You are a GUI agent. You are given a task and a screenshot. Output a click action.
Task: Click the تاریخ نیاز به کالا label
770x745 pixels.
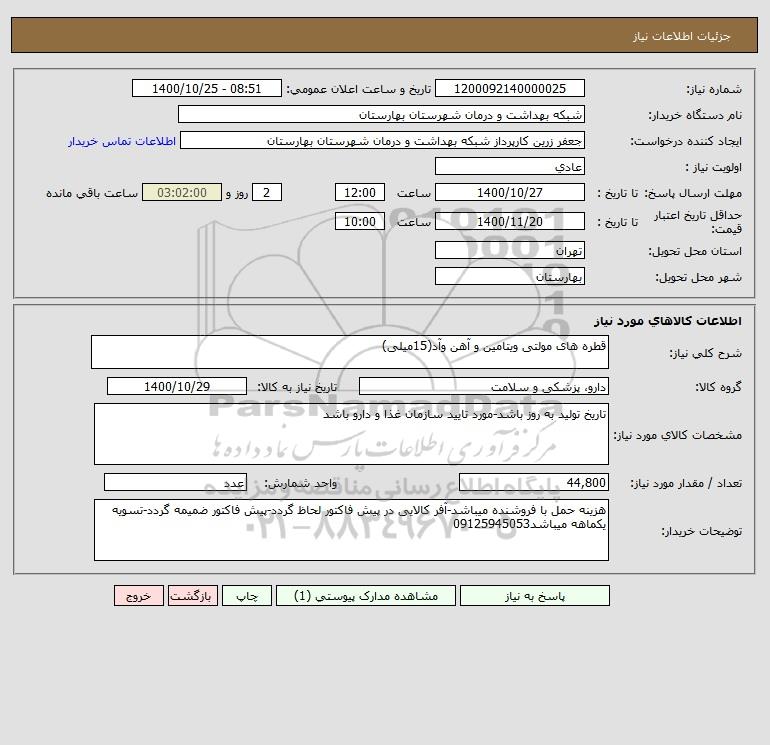[298, 387]
